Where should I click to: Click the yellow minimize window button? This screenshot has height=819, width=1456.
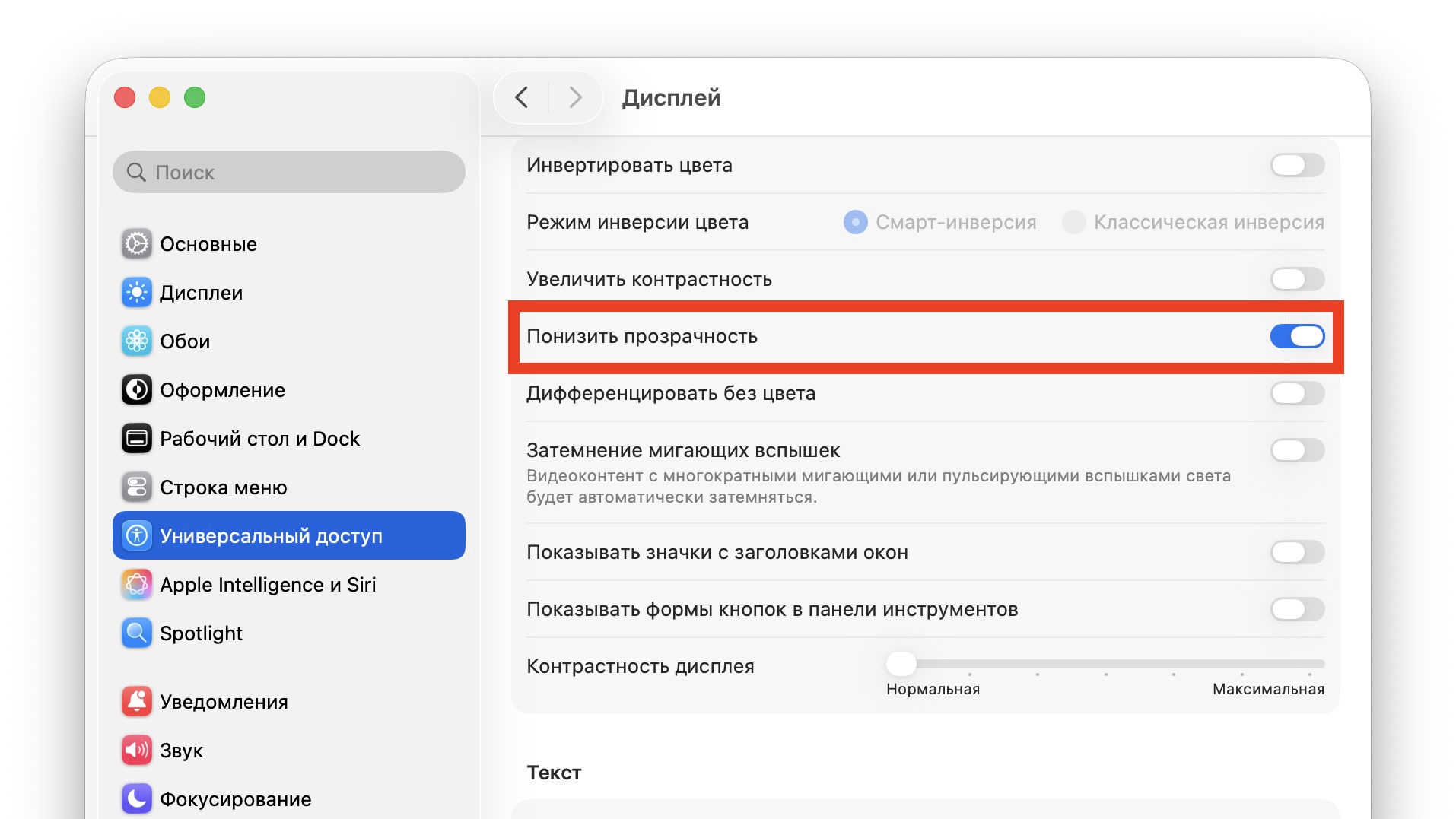(x=160, y=97)
